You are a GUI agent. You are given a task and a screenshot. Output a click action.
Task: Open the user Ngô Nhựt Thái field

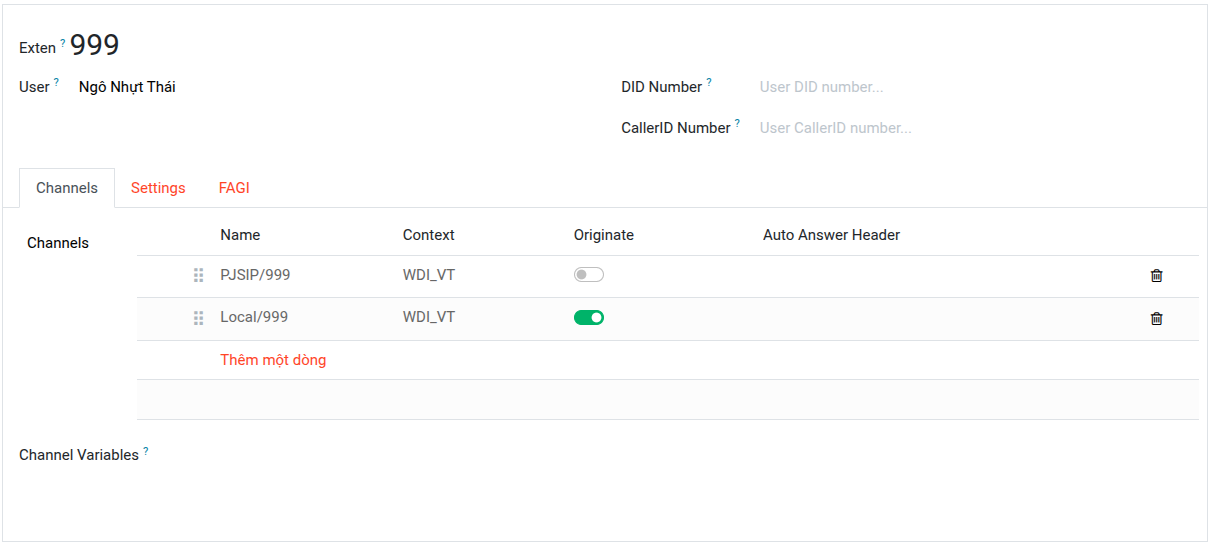tap(127, 87)
